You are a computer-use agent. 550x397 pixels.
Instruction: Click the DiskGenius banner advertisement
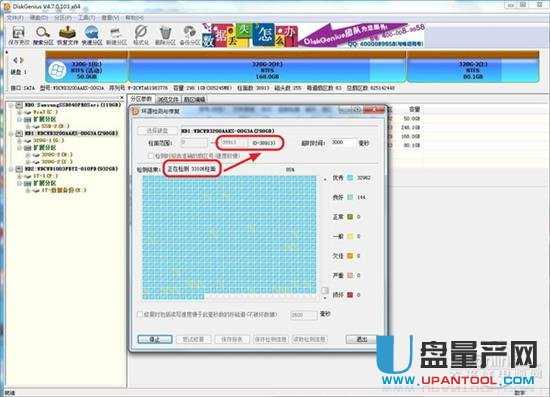point(314,35)
